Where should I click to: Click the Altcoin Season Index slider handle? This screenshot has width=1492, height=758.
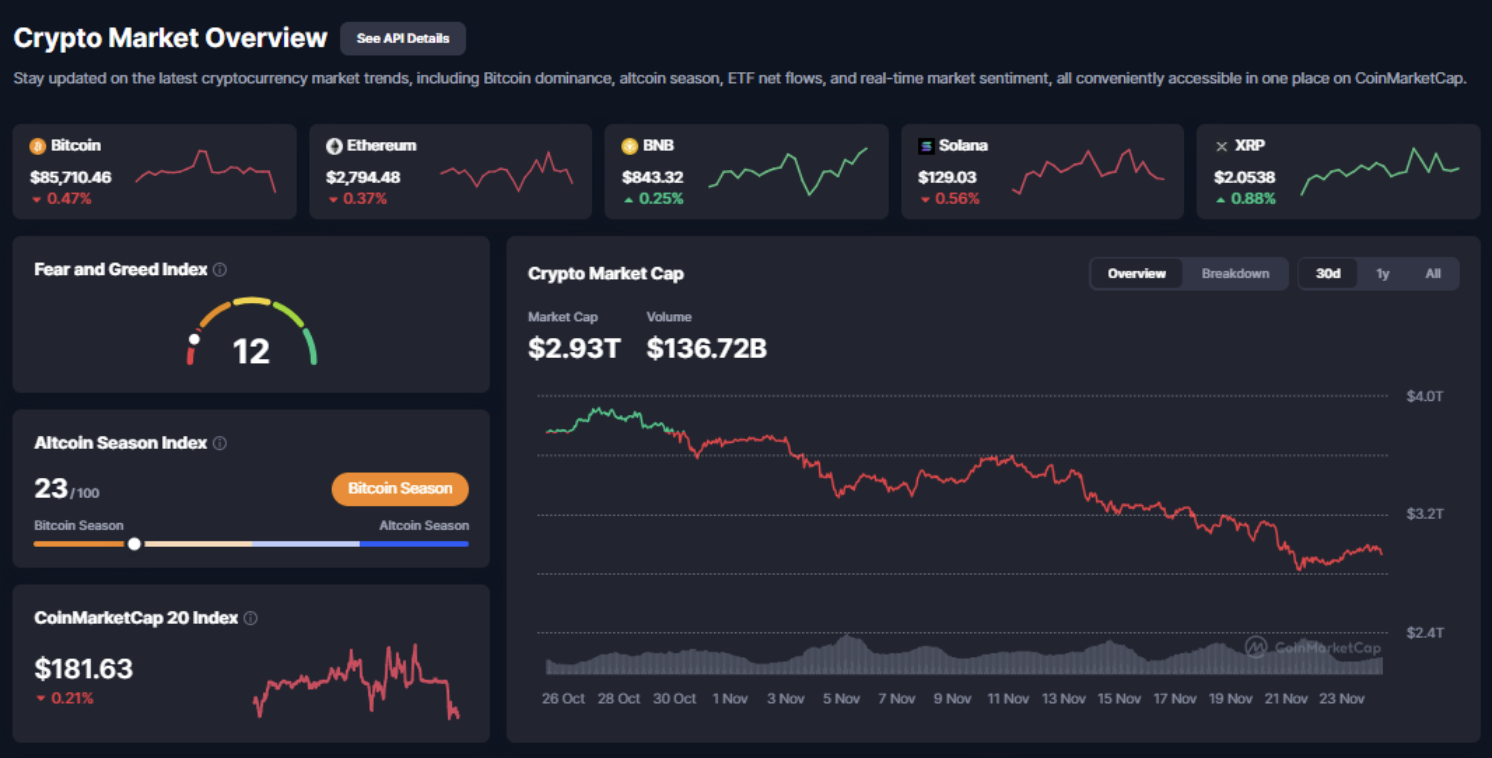point(134,543)
